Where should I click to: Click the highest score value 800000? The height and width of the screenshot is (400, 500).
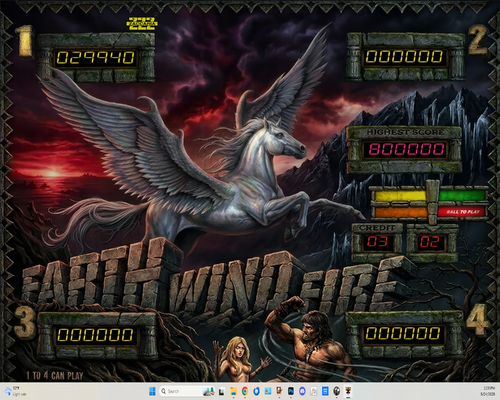coord(405,149)
